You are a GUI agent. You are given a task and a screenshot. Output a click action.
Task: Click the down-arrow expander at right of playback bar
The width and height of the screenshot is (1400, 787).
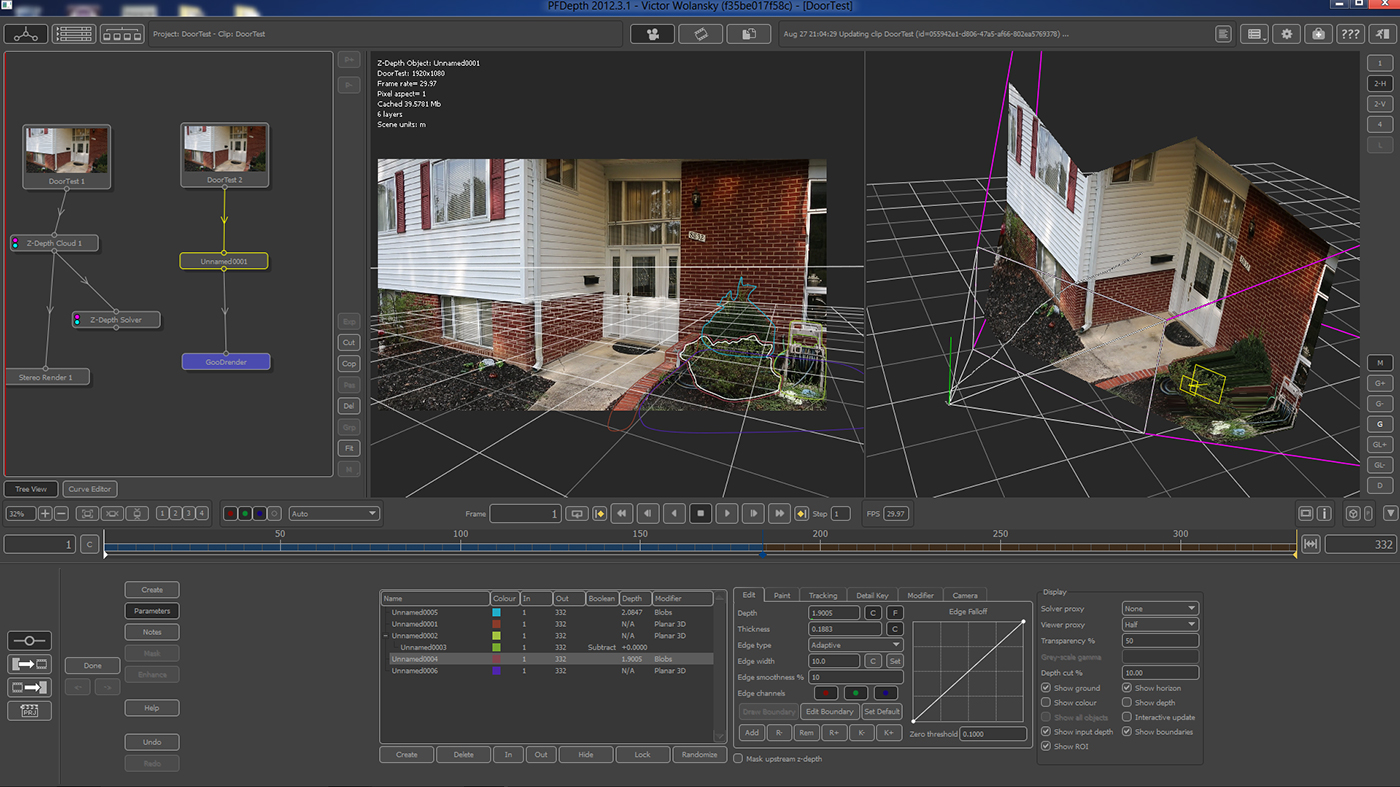(1389, 513)
